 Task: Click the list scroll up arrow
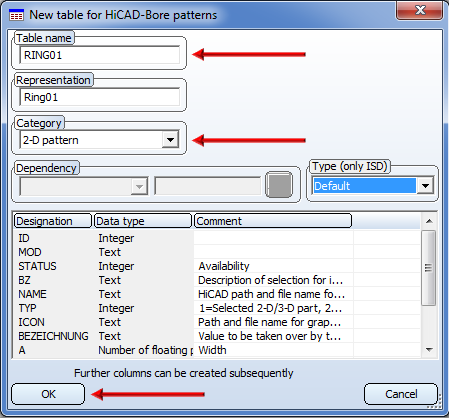point(429,221)
